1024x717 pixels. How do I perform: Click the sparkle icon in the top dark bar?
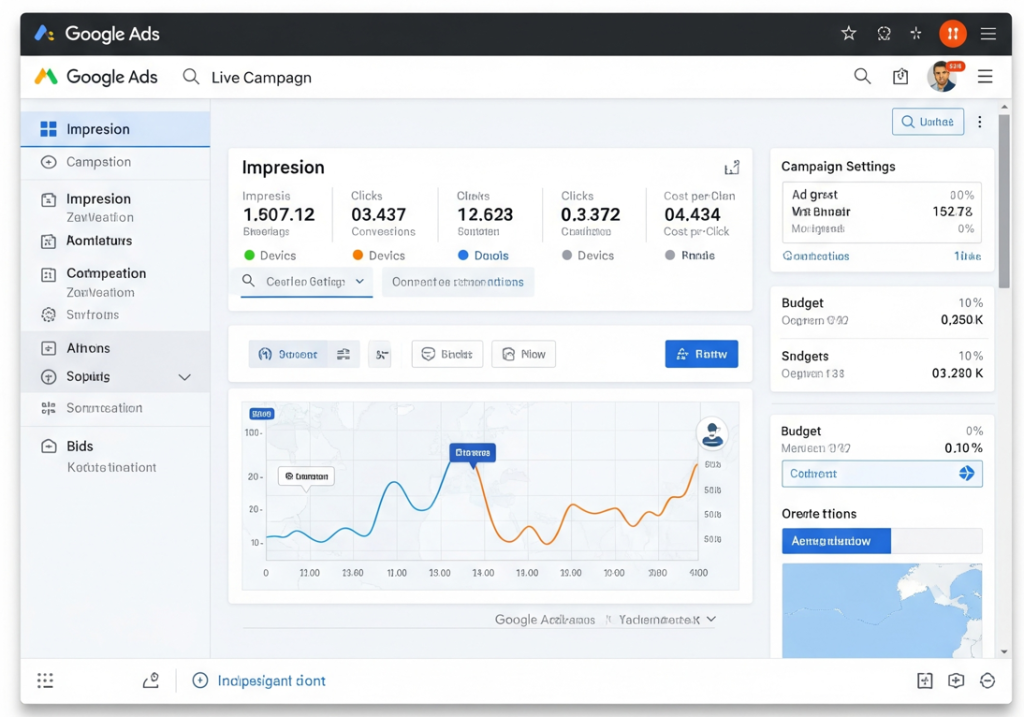(916, 33)
